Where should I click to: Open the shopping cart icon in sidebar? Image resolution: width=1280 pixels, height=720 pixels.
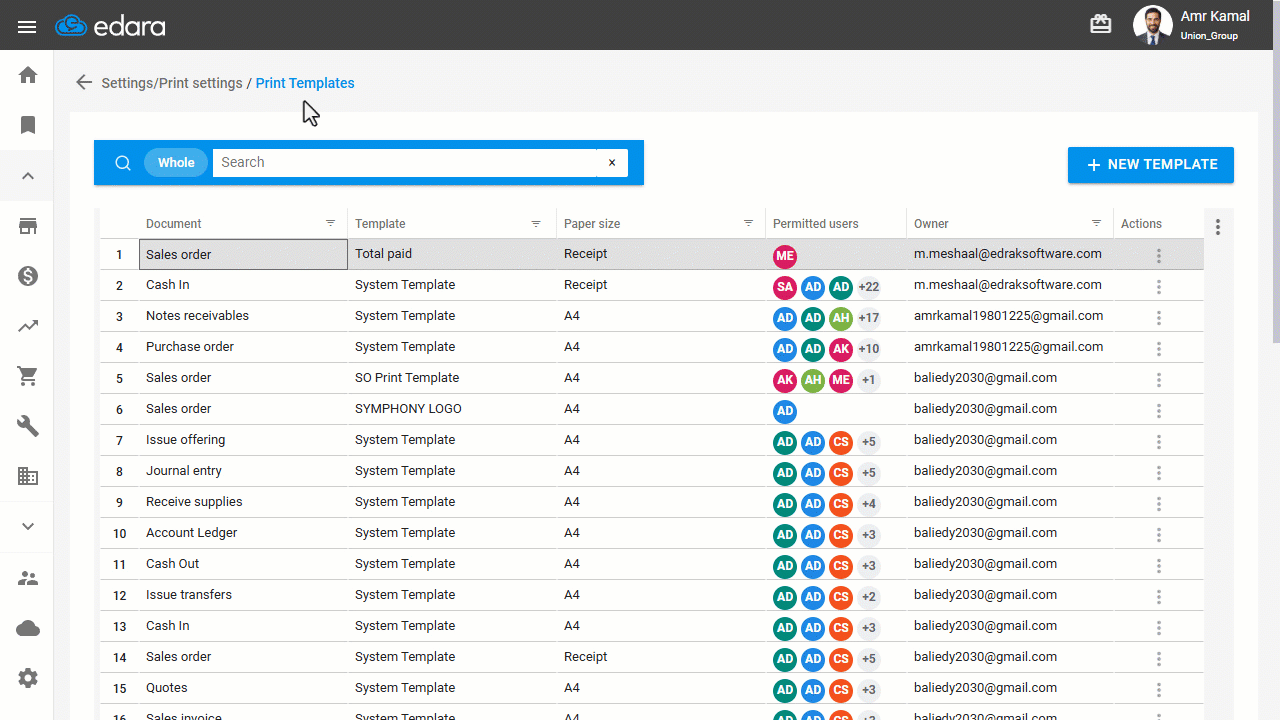point(28,376)
